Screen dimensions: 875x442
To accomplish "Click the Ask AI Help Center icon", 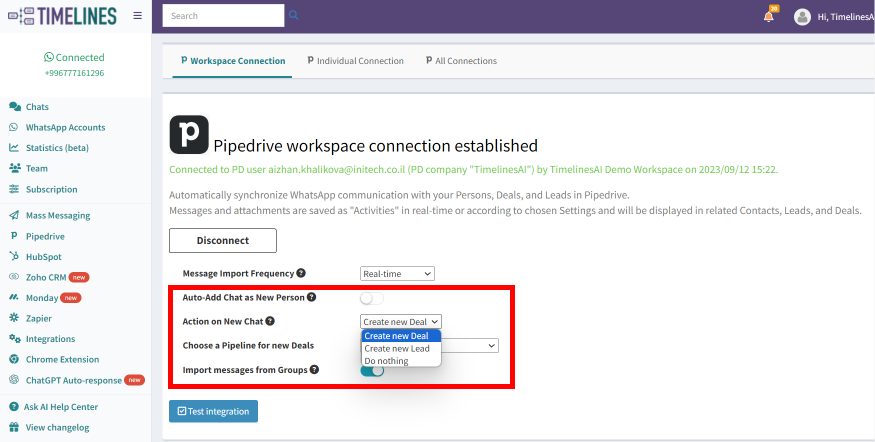I will tap(14, 407).
